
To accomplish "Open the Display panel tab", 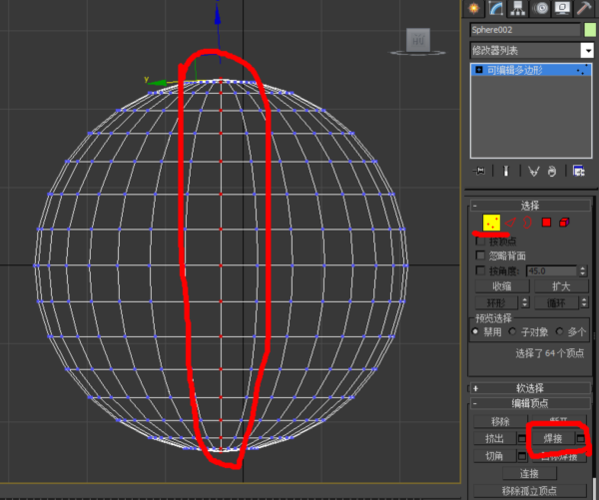I will click(x=562, y=8).
